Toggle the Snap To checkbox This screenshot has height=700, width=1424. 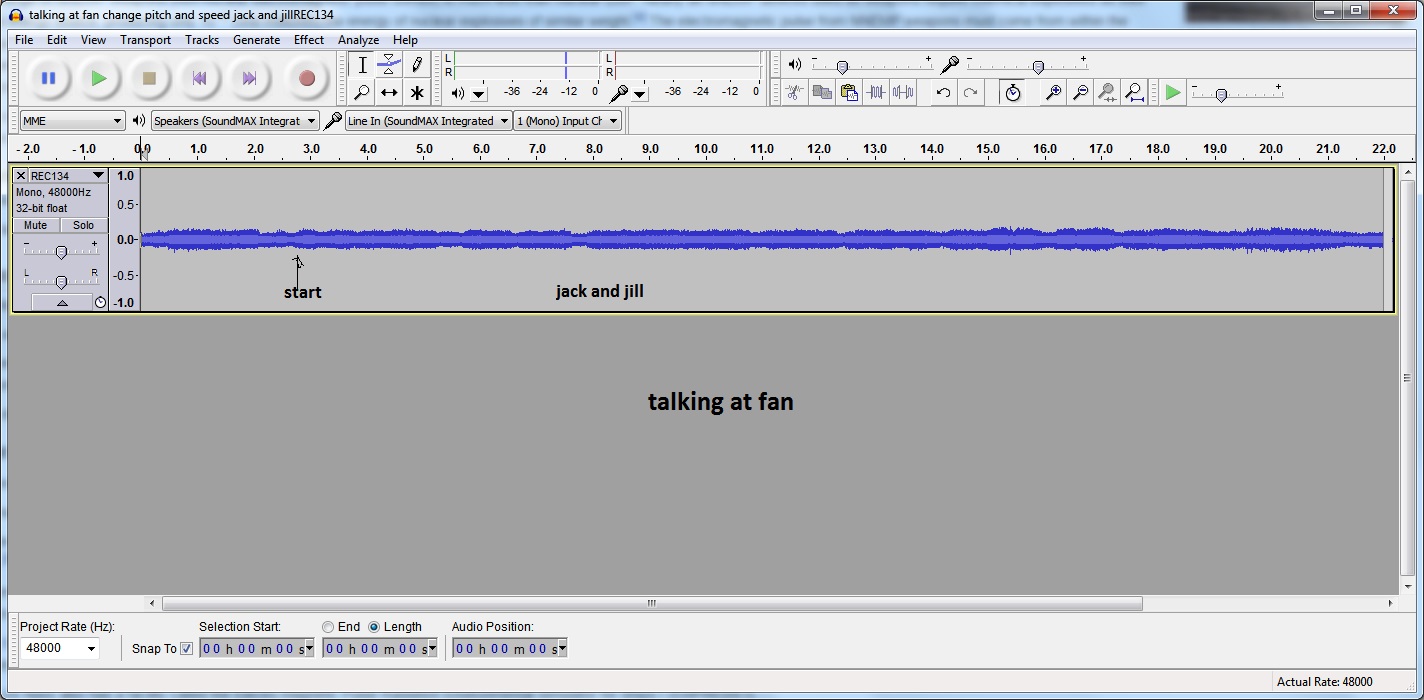[187, 649]
